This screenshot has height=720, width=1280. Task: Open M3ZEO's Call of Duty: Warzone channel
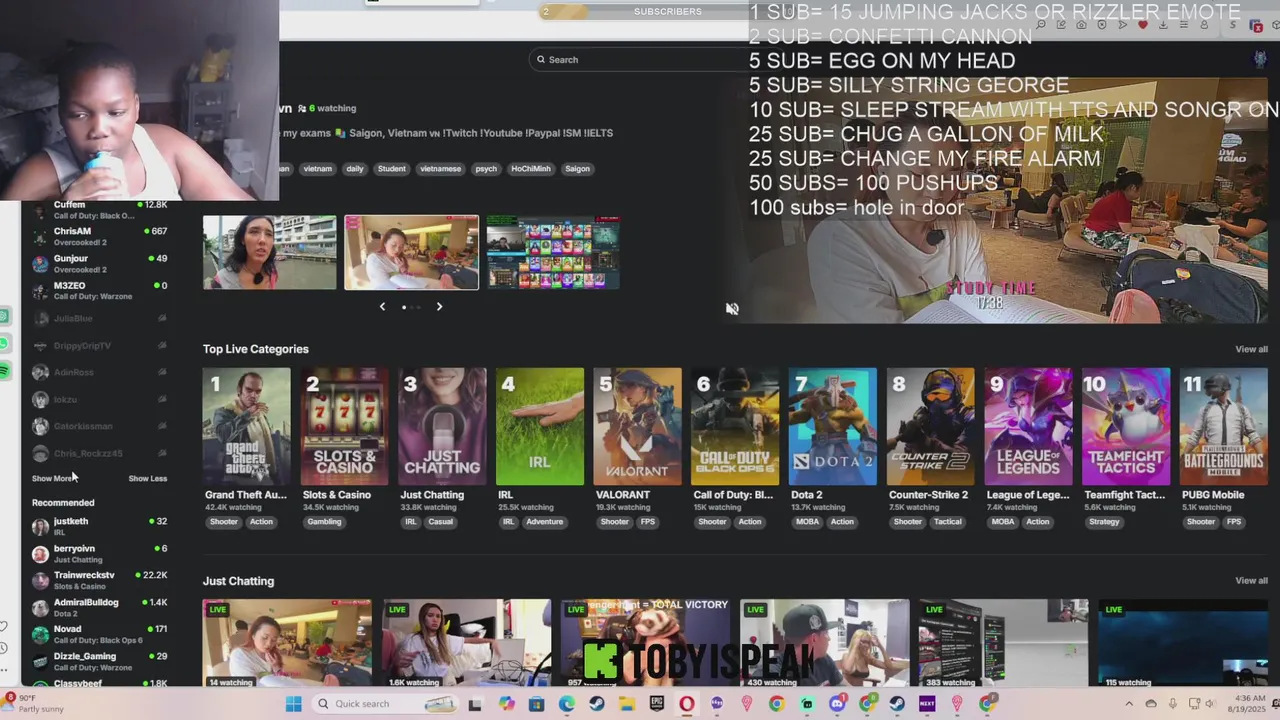coord(100,290)
